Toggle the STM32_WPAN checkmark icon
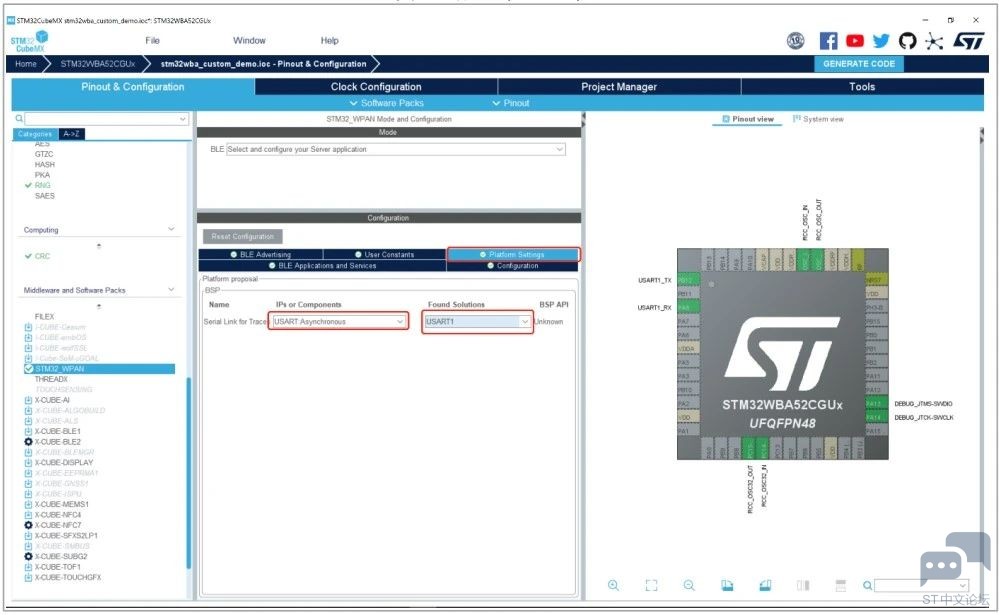This screenshot has width=999, height=615. tap(28, 369)
